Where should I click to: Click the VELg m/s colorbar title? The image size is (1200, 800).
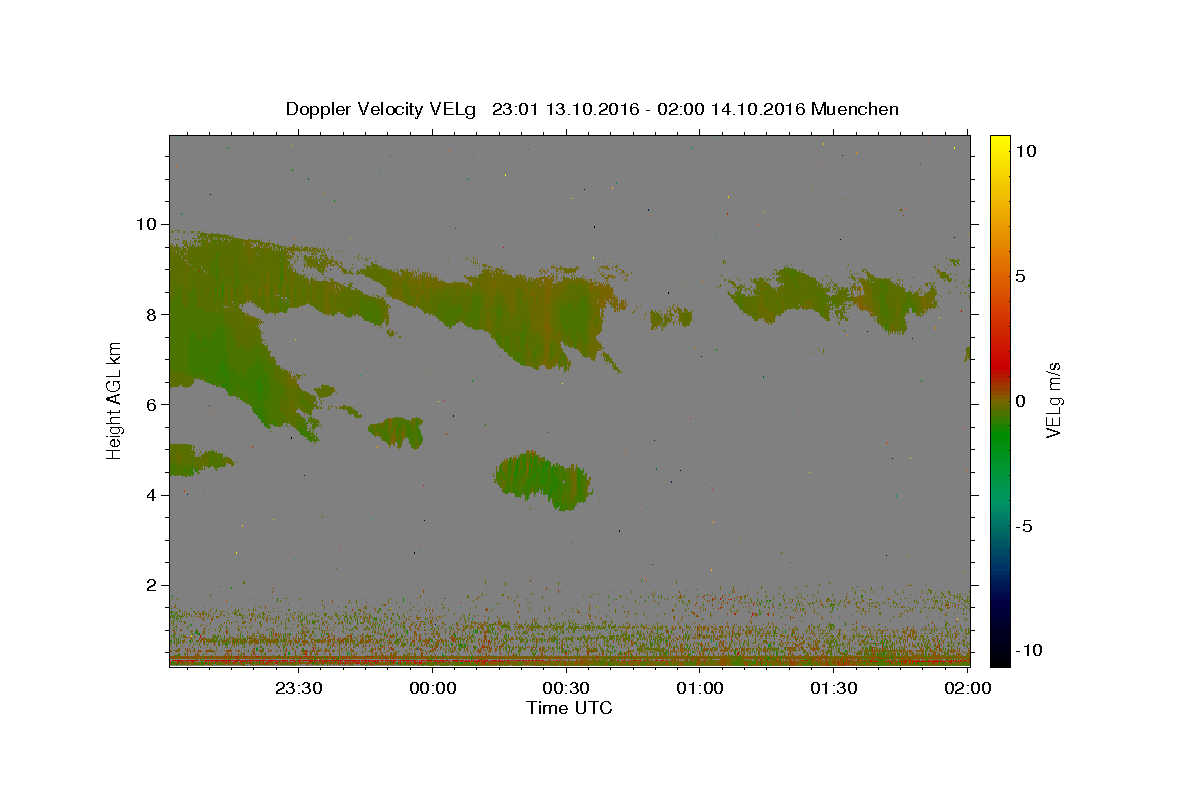(1052, 401)
